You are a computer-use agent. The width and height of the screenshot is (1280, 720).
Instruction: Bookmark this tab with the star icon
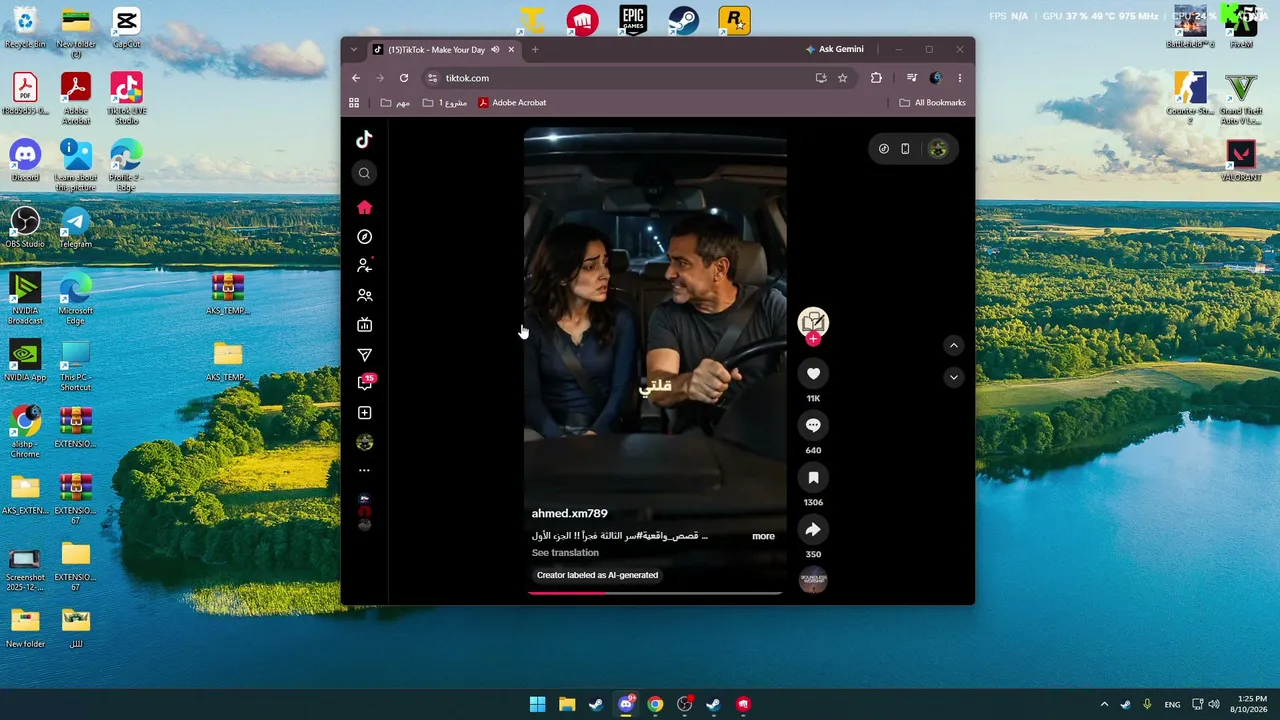[843, 78]
